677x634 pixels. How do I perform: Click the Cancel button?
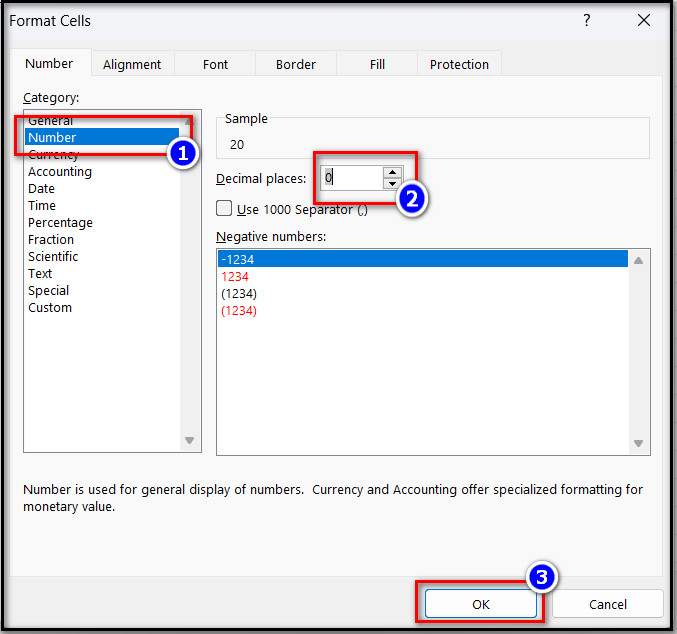[607, 604]
